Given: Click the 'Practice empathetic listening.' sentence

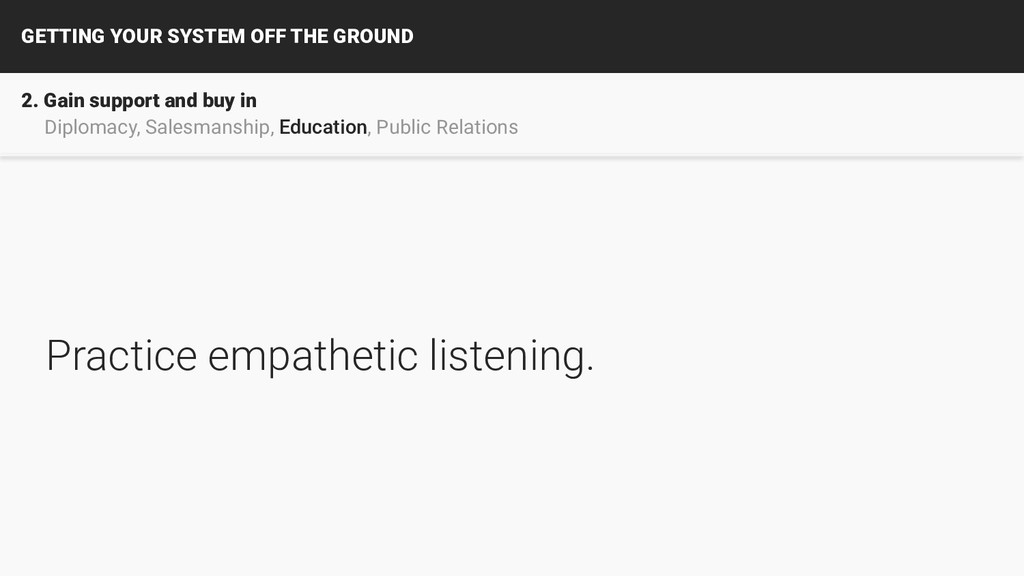Looking at the screenshot, I should coord(320,357).
